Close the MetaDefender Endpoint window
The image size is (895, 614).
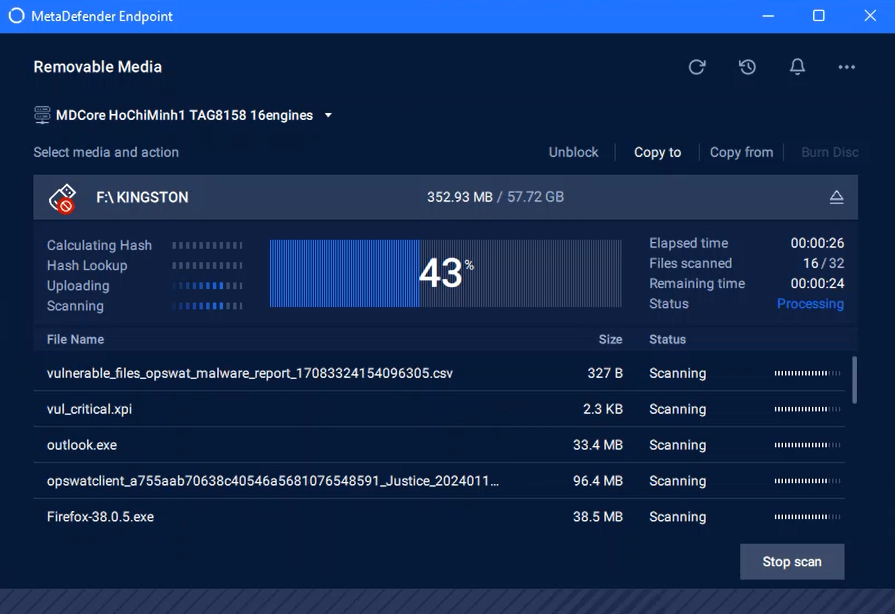(870, 16)
